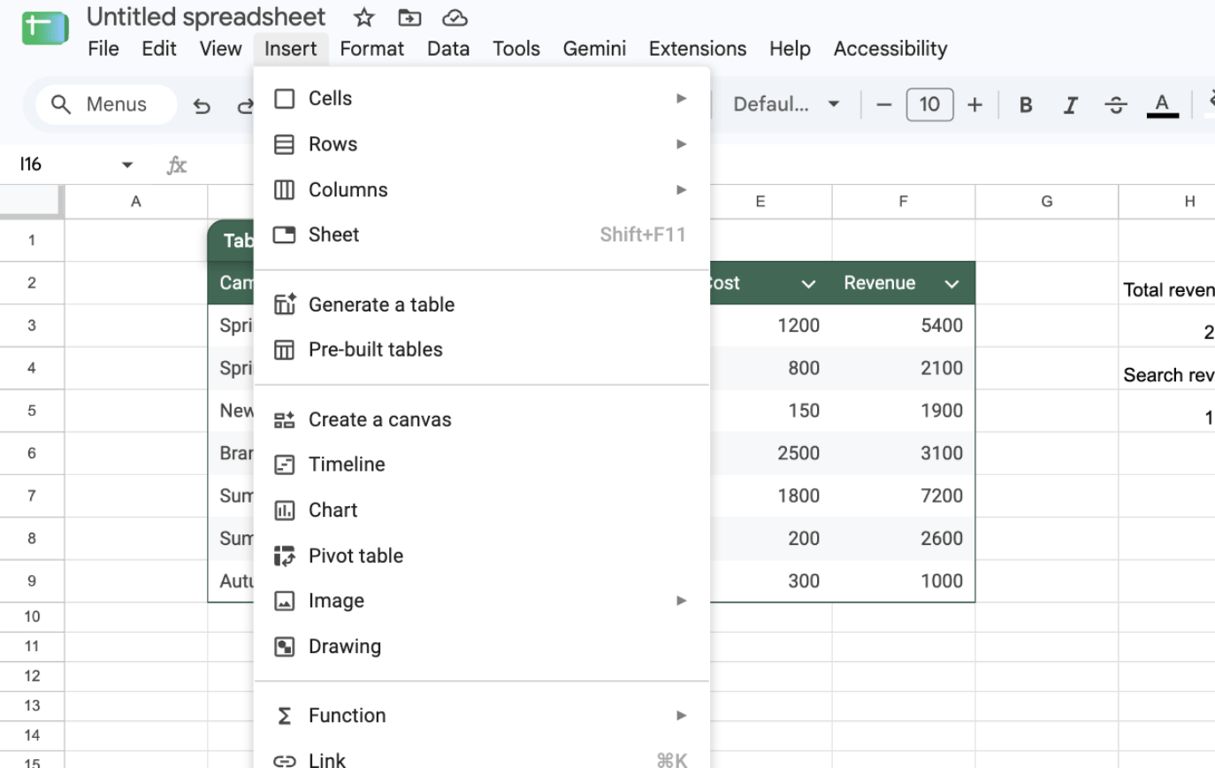Open the File menu

(103, 48)
